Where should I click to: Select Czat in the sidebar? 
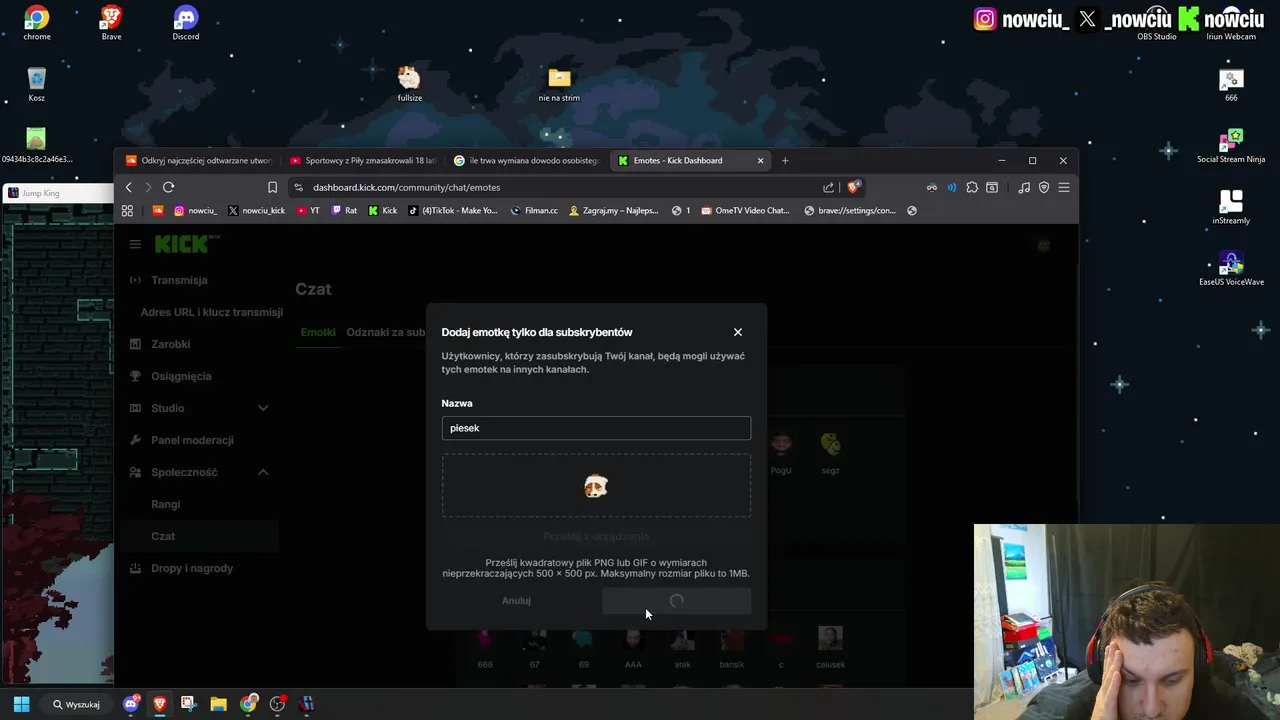tap(163, 536)
